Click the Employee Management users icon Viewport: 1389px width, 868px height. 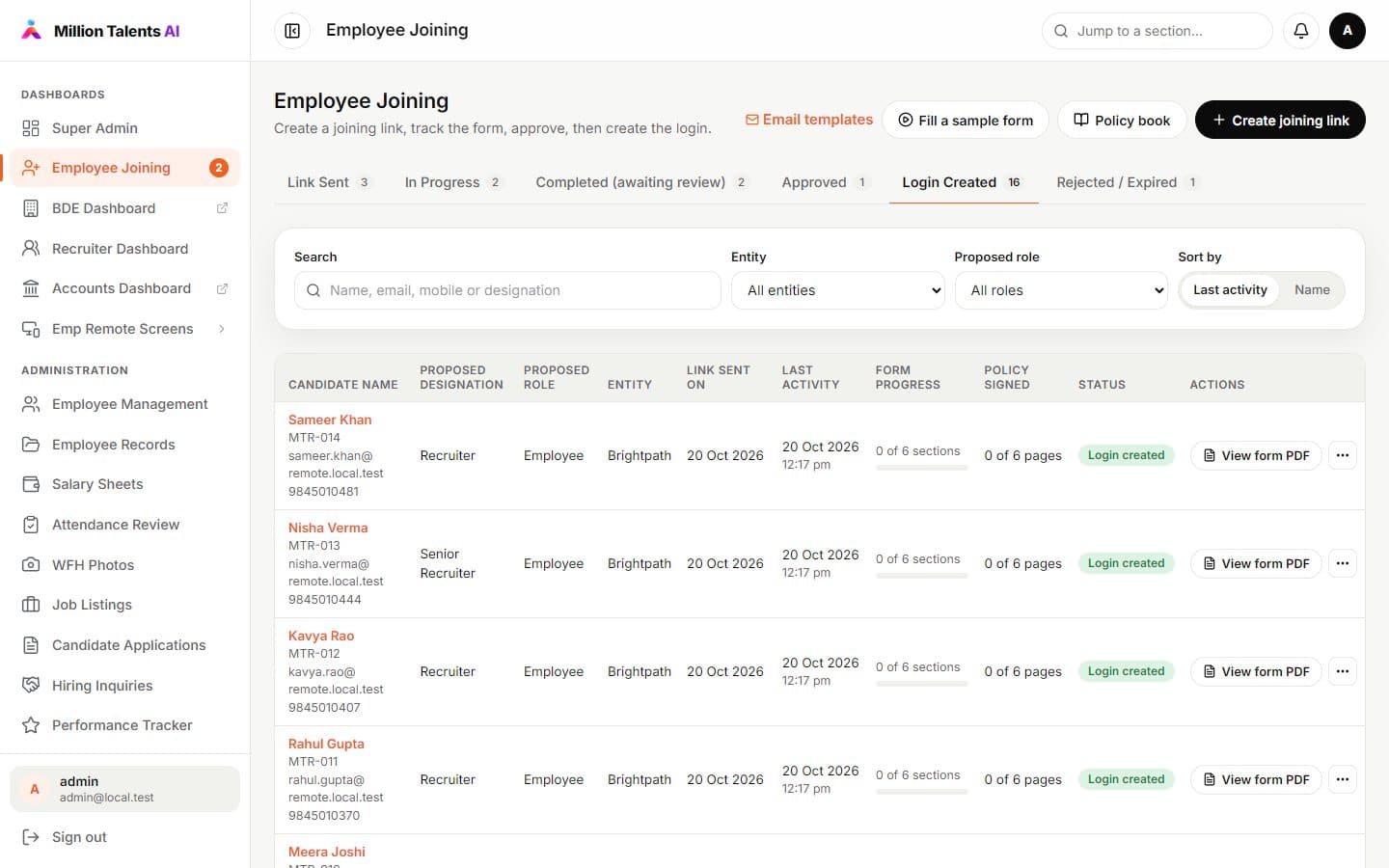tap(31, 404)
